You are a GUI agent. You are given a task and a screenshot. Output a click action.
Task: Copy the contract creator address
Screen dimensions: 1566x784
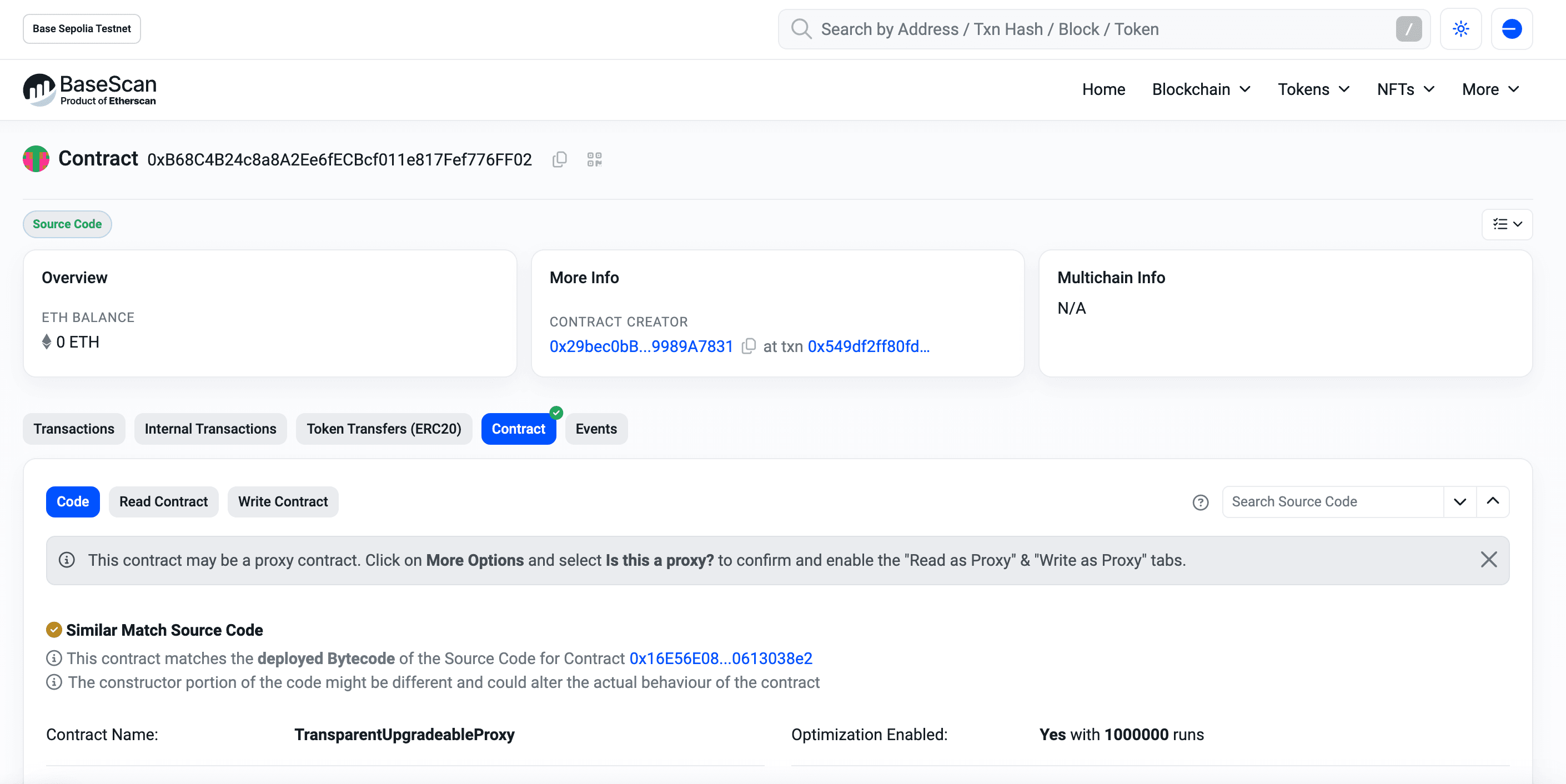pyautogui.click(x=749, y=346)
